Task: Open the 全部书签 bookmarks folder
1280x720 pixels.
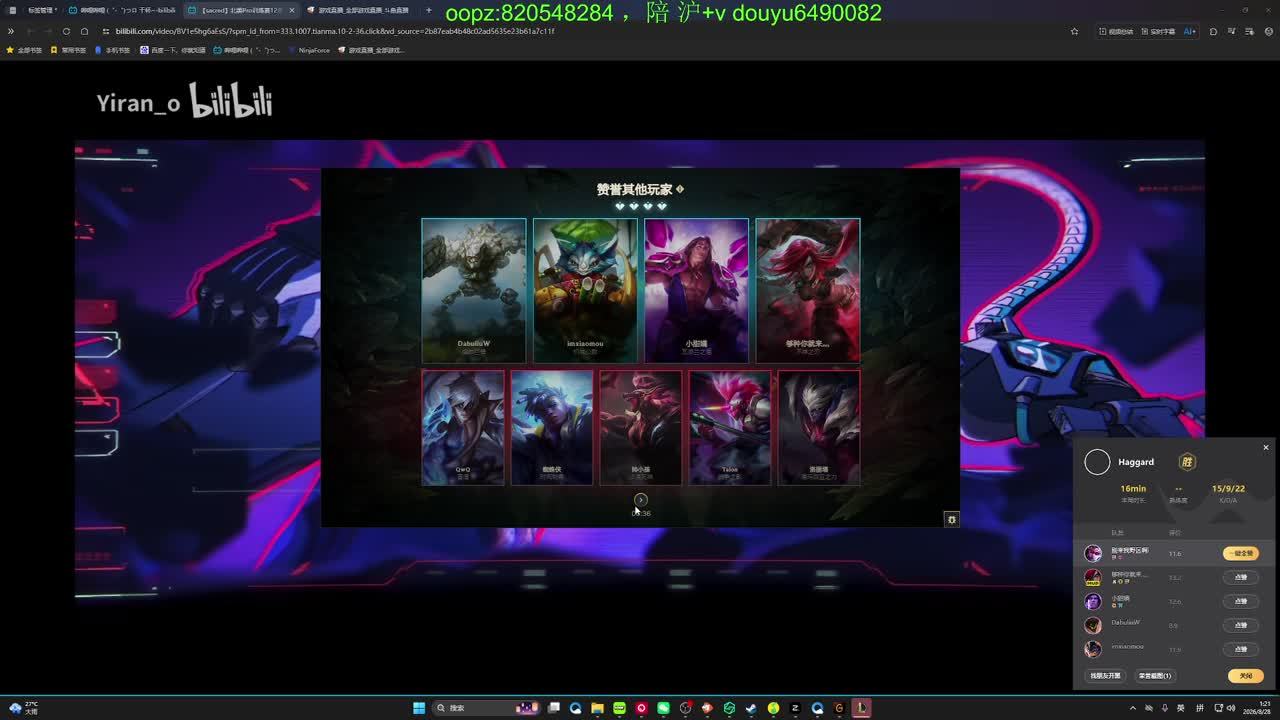Action: click(24, 50)
